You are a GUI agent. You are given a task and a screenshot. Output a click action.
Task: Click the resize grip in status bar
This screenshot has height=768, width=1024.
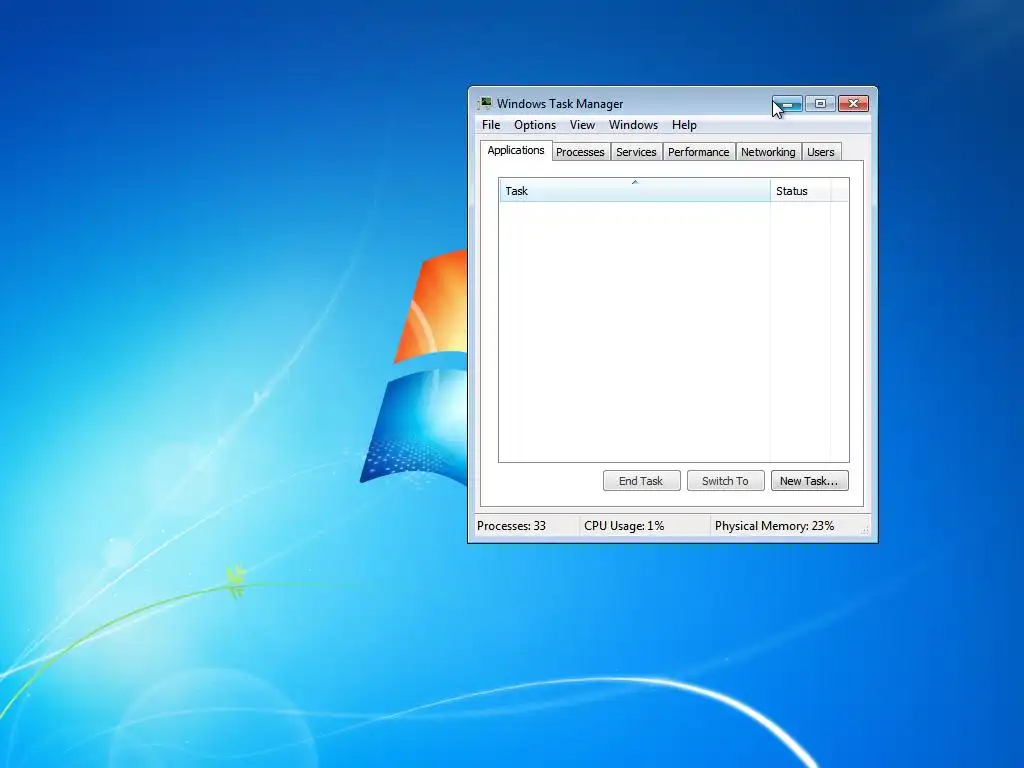(x=865, y=530)
